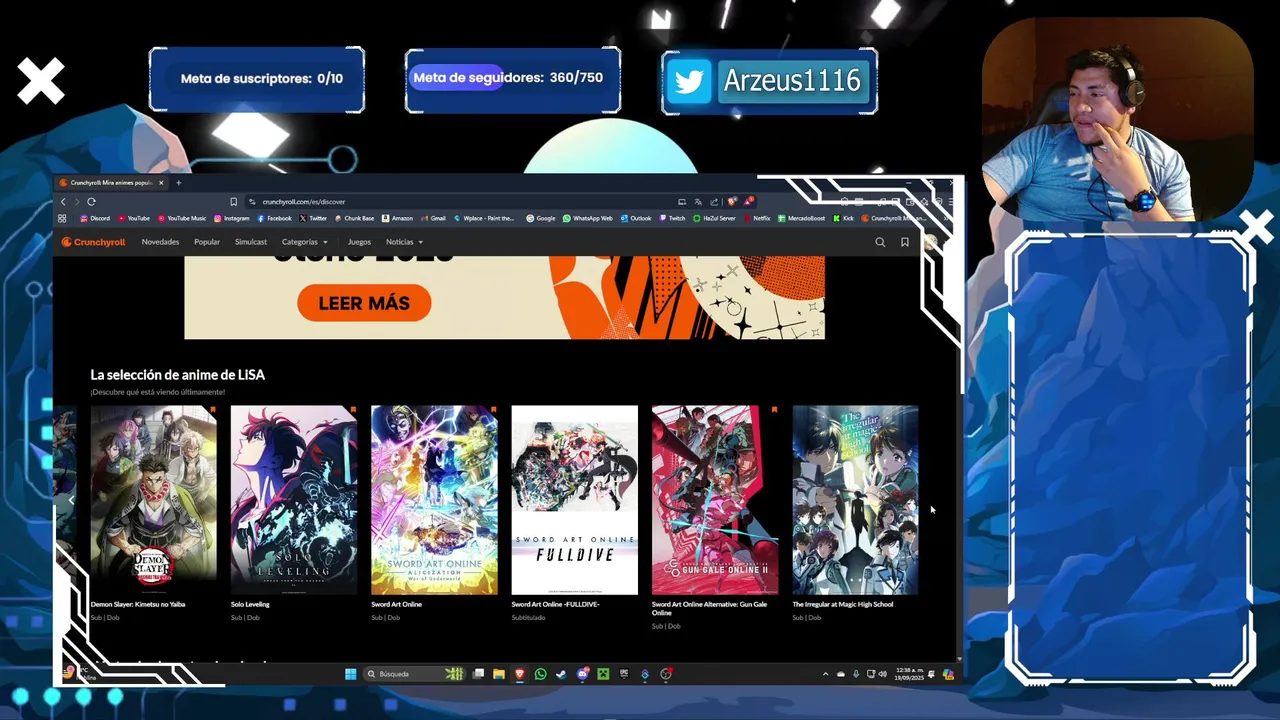This screenshot has width=1280, height=720.
Task: Open the Amazon bookmark
Action: click(398, 218)
